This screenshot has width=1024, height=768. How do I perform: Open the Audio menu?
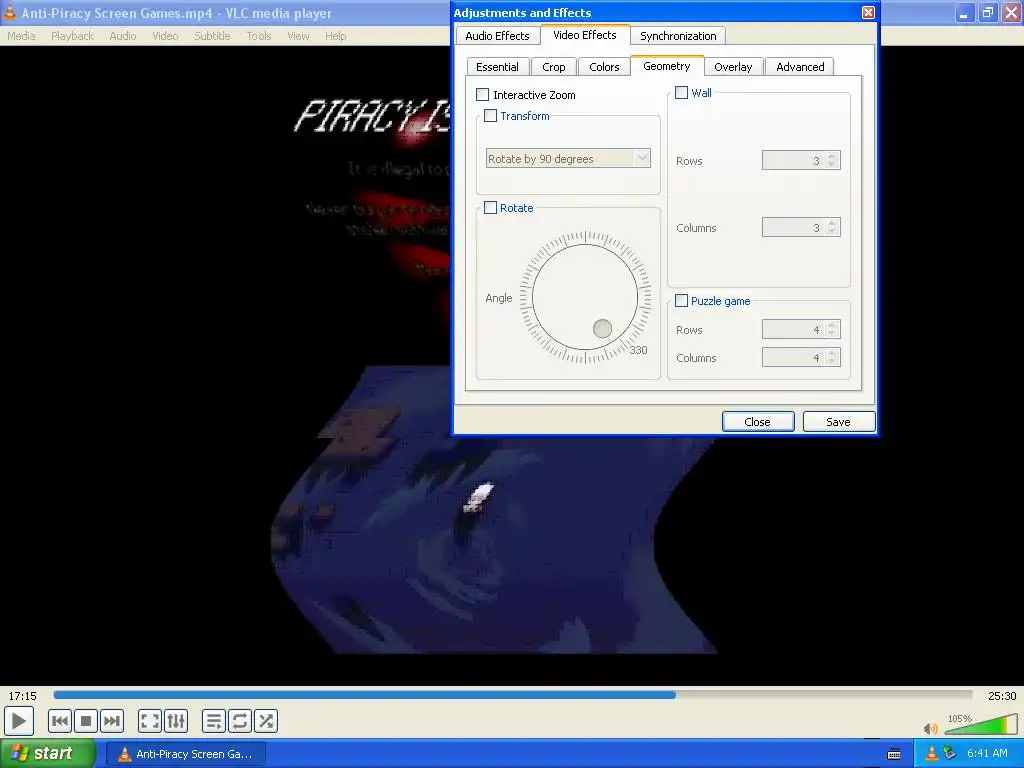pyautogui.click(x=123, y=36)
